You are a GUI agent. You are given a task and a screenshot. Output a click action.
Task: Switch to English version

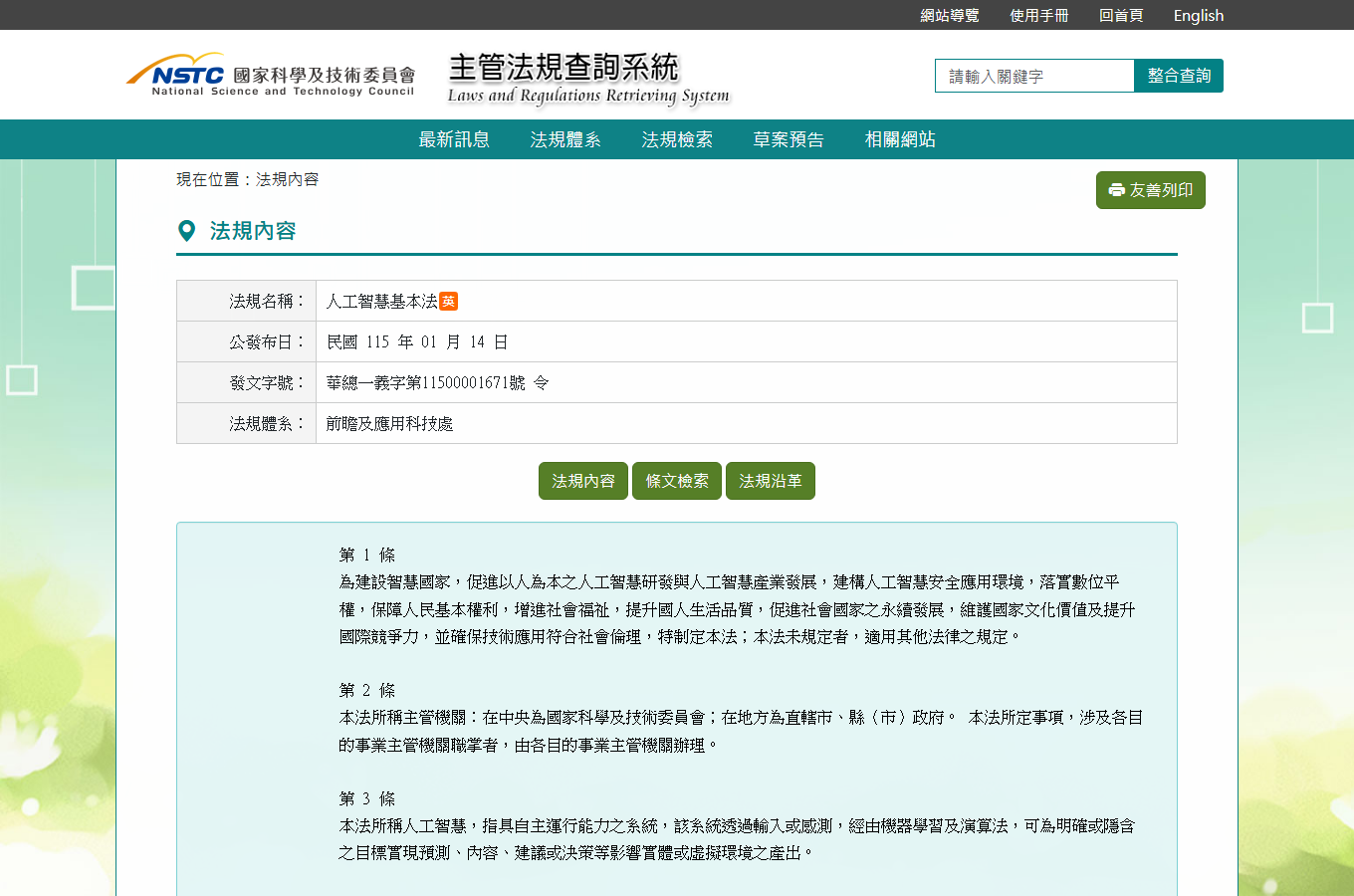(x=1199, y=15)
